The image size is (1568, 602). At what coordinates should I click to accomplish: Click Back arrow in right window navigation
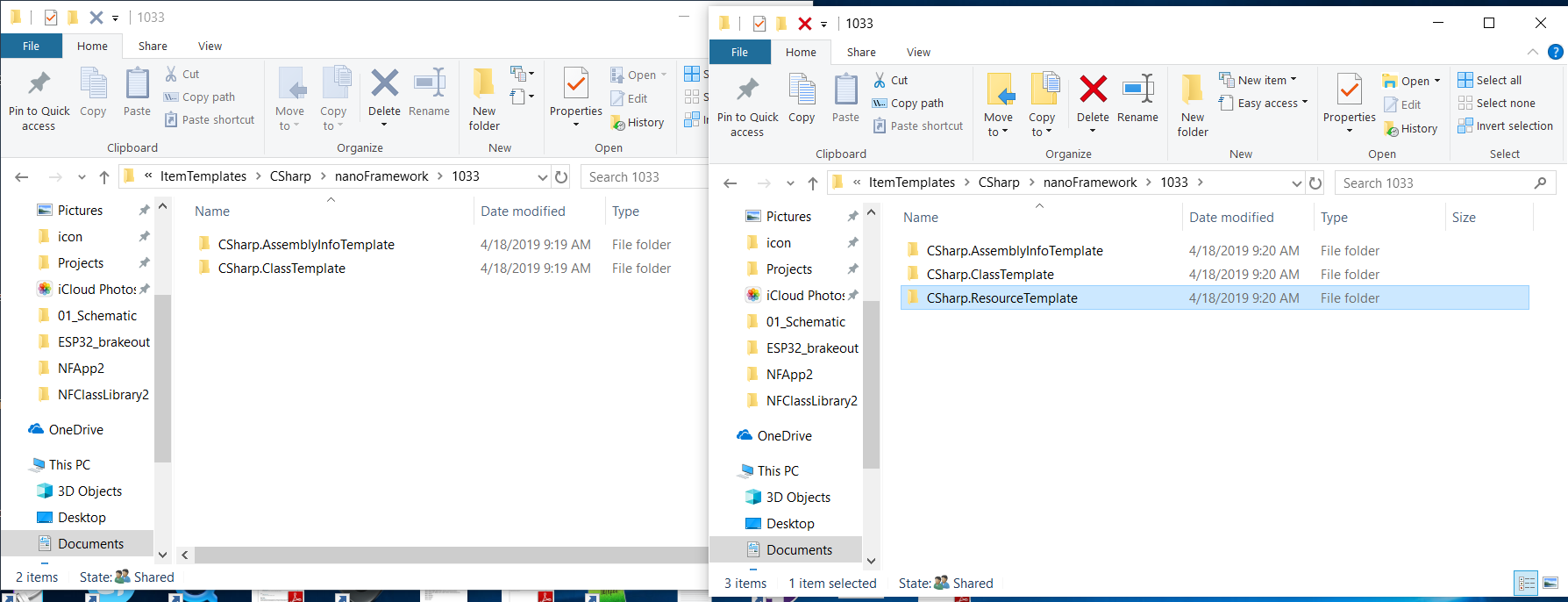[730, 183]
